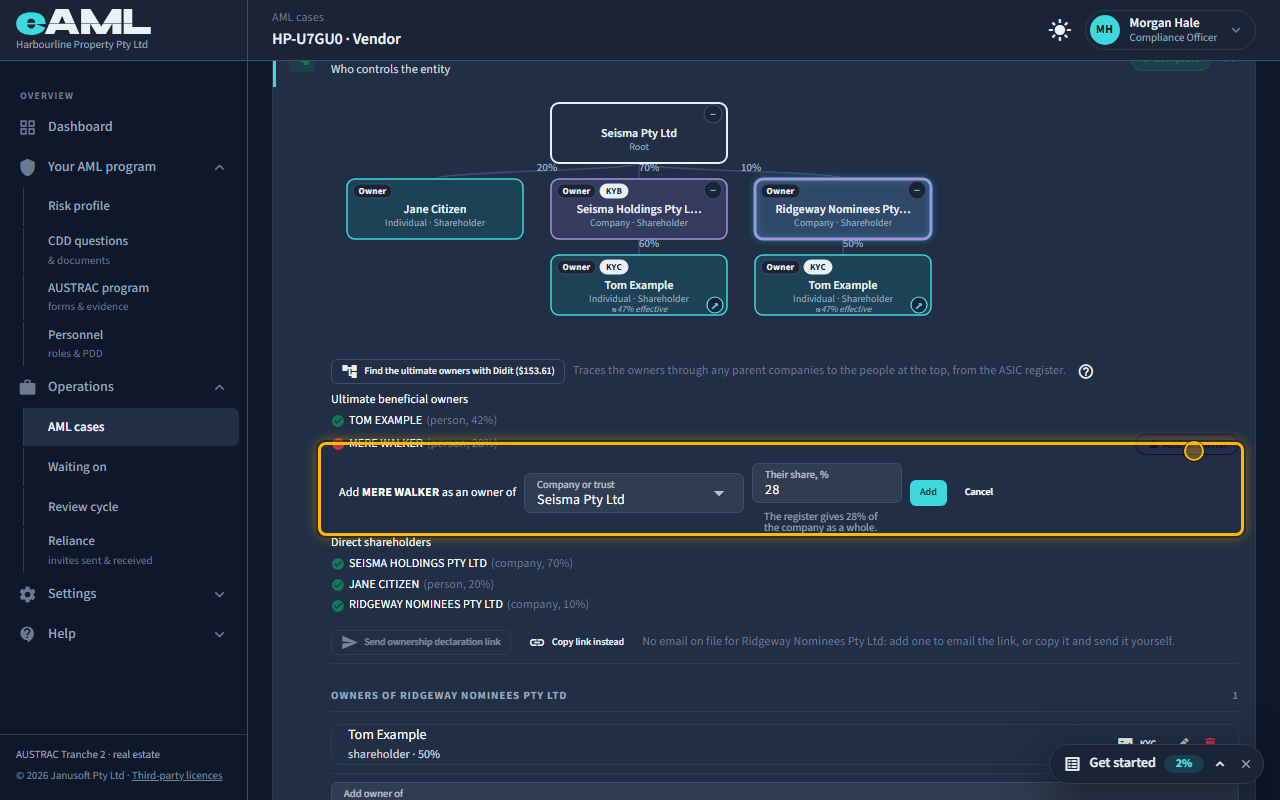Click the Settings gear icon

pos(28,594)
